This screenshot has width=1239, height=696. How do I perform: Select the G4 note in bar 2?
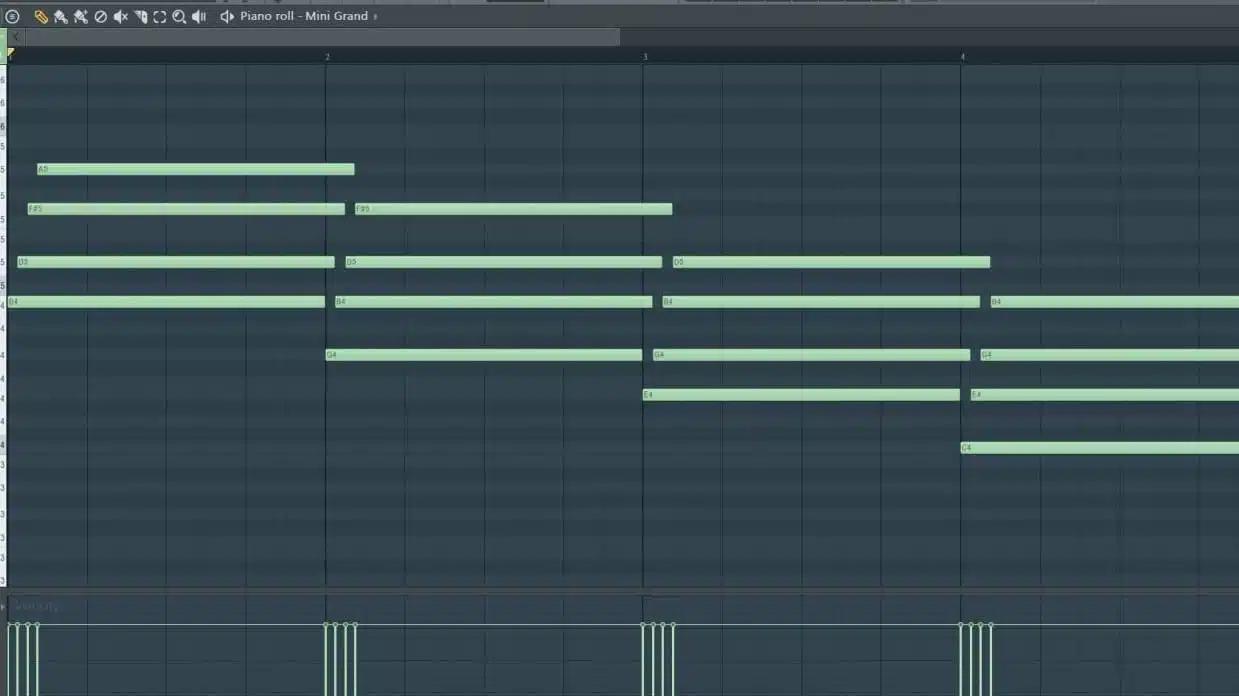pos(484,355)
